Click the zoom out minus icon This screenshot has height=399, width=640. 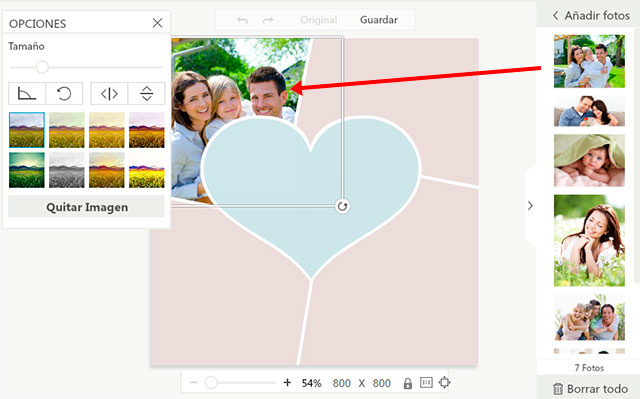pyautogui.click(x=193, y=383)
